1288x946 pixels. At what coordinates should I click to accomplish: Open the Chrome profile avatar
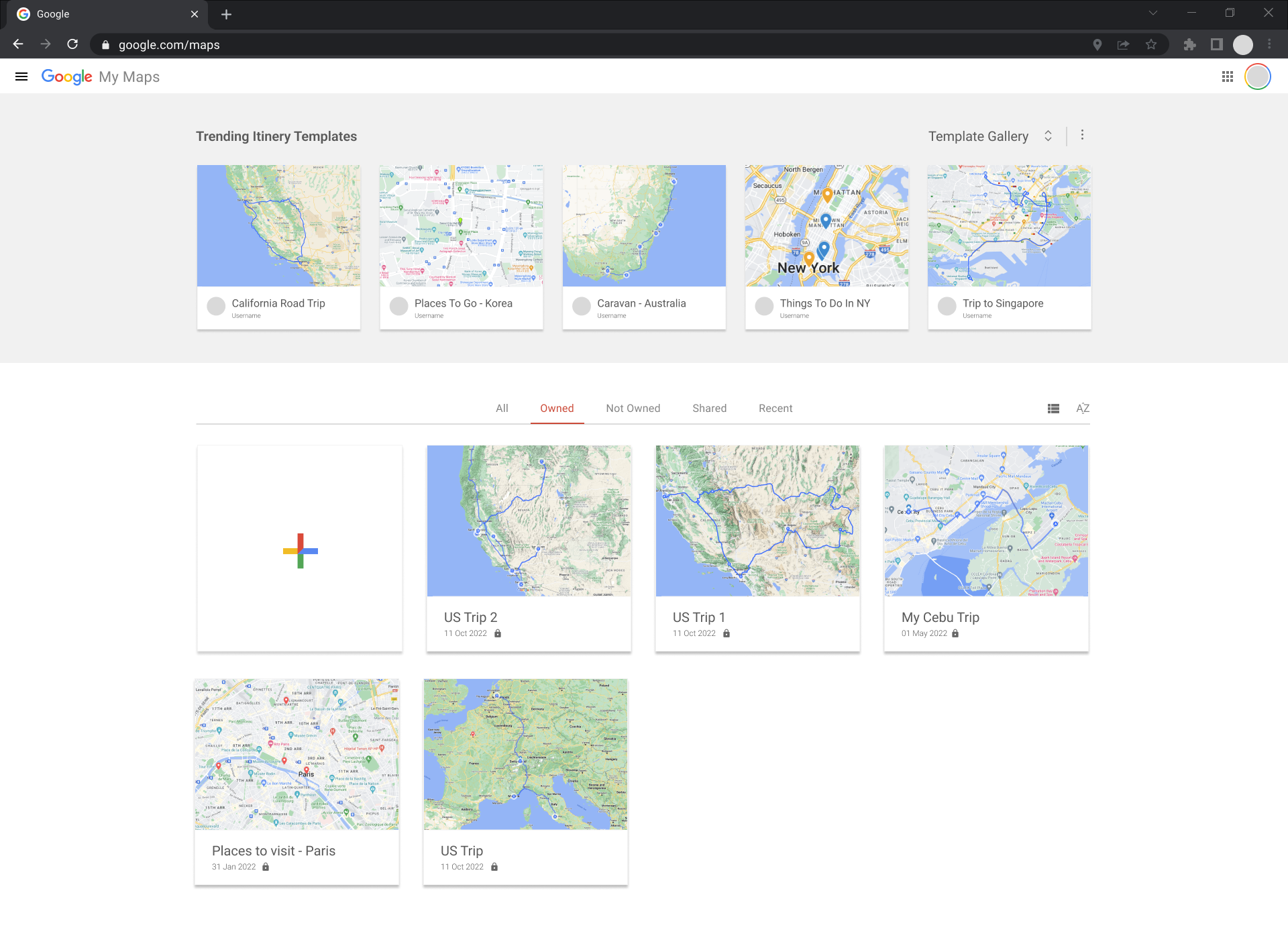click(x=1243, y=45)
